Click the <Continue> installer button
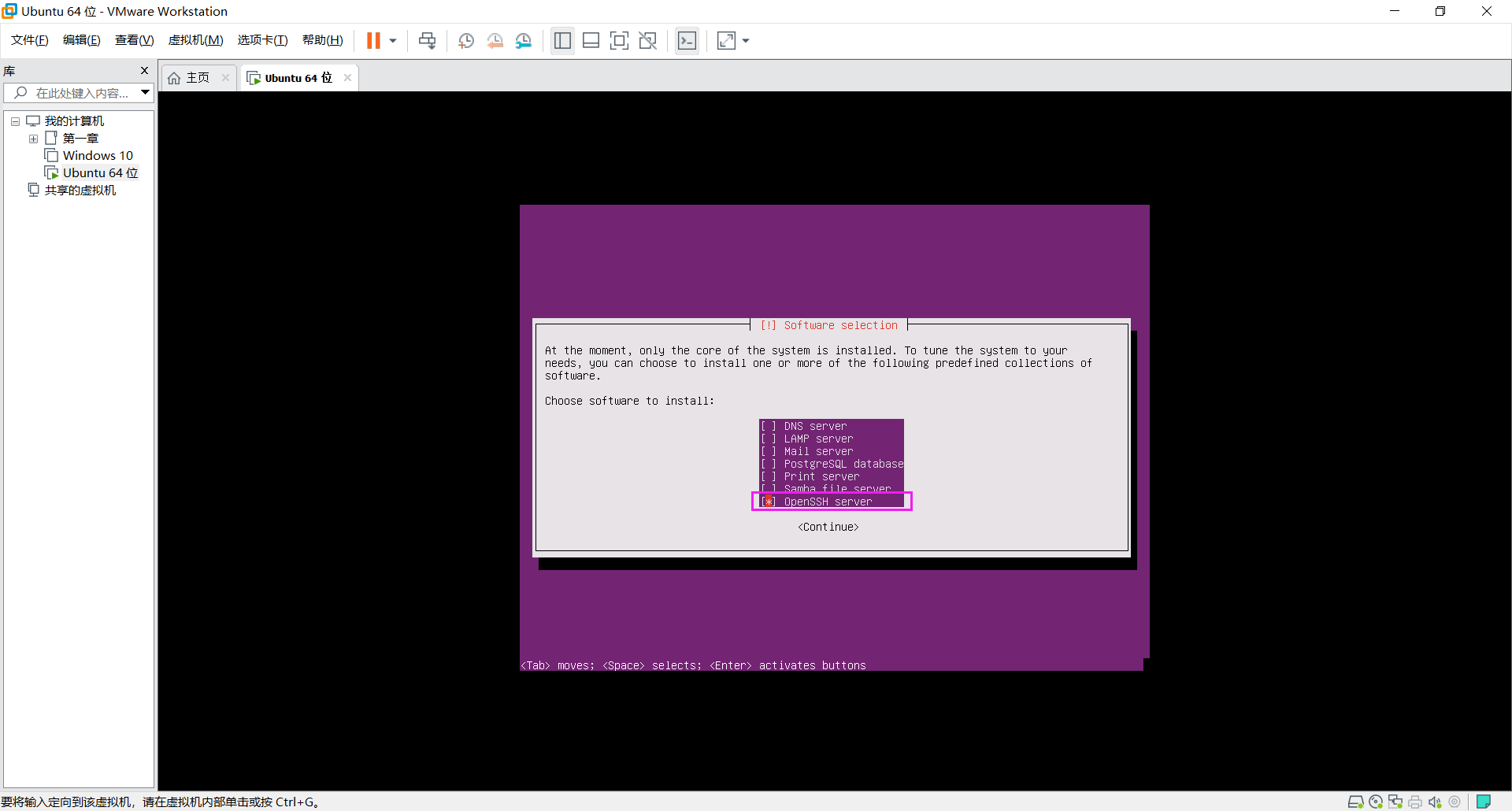The height and width of the screenshot is (811, 1512). 828,527
